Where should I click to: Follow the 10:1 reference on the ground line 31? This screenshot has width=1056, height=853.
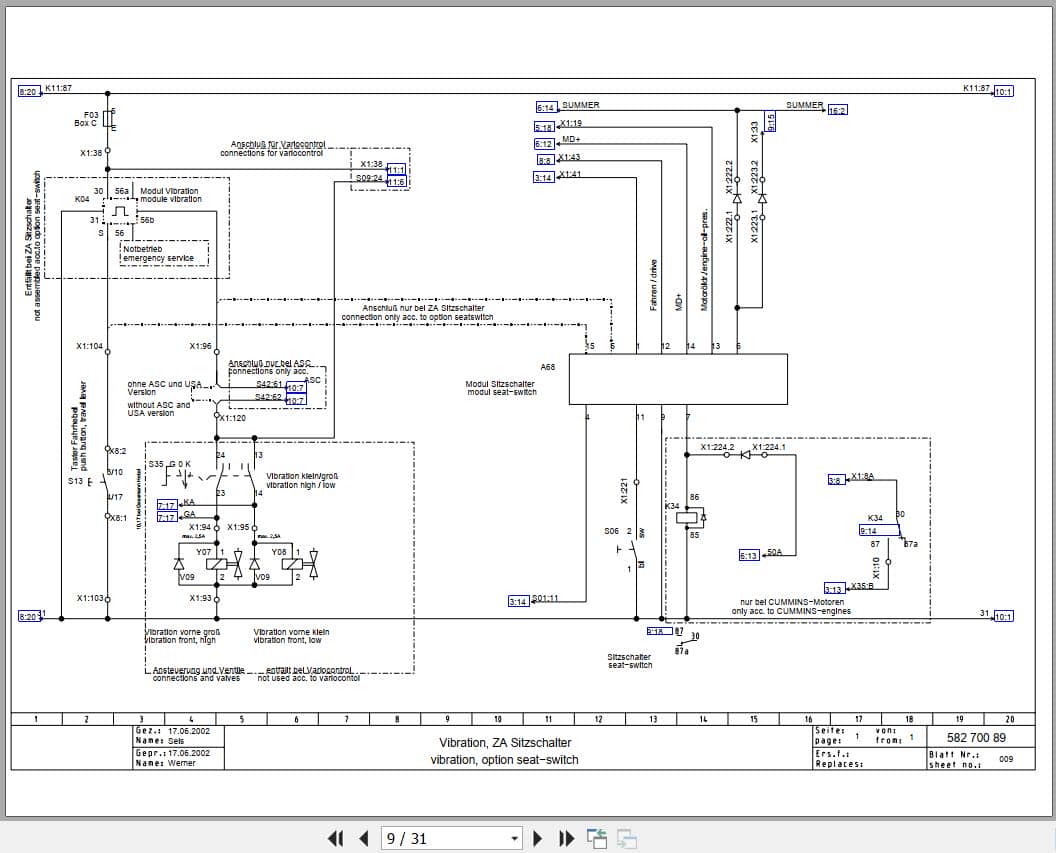[1003, 616]
